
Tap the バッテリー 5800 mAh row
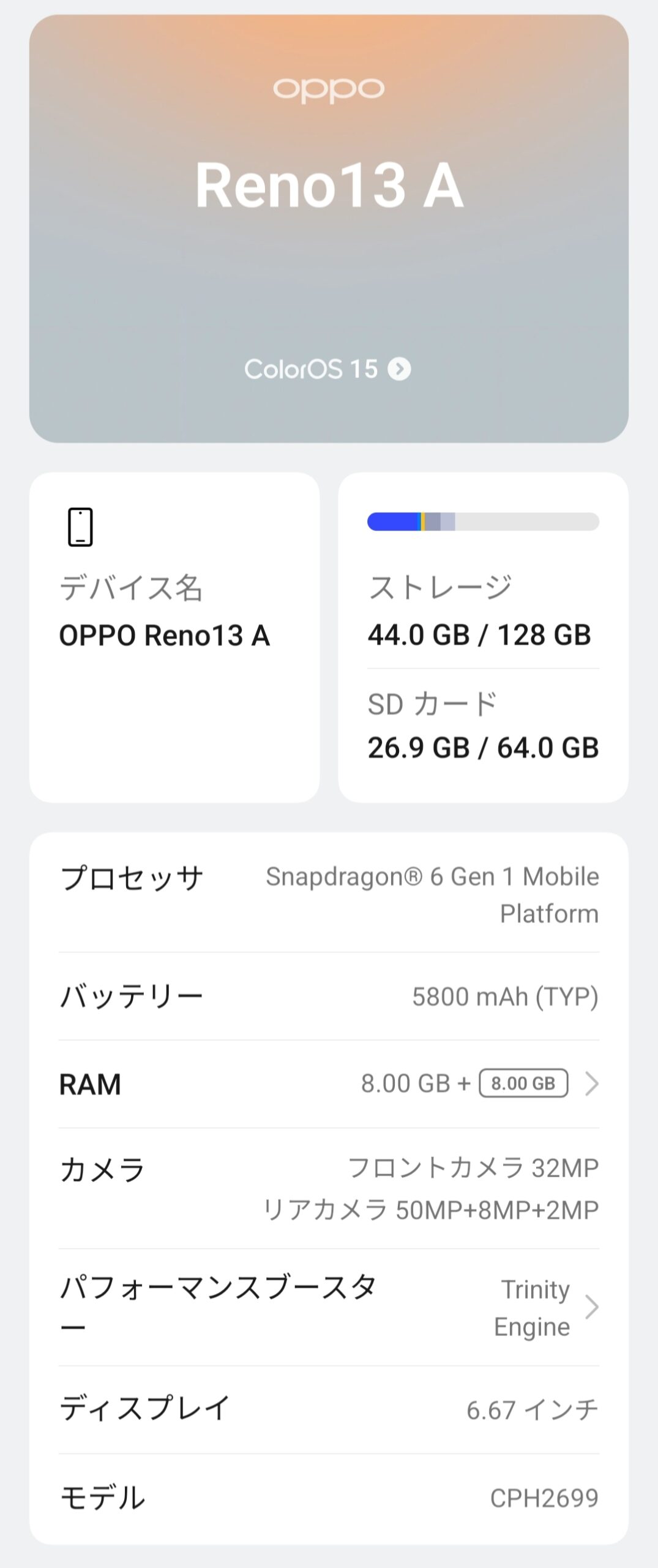click(x=329, y=997)
